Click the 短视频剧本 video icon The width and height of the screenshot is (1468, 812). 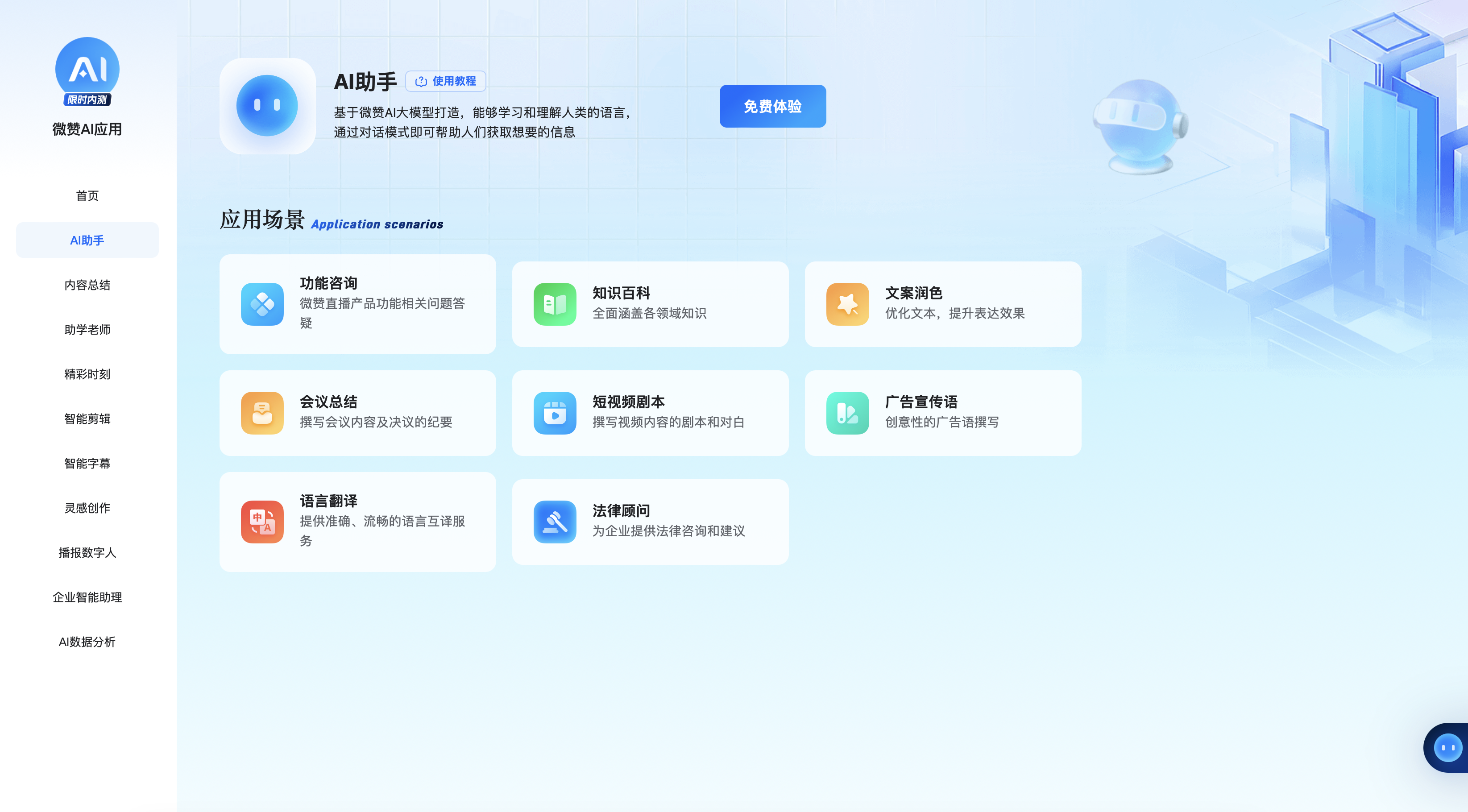(555, 413)
